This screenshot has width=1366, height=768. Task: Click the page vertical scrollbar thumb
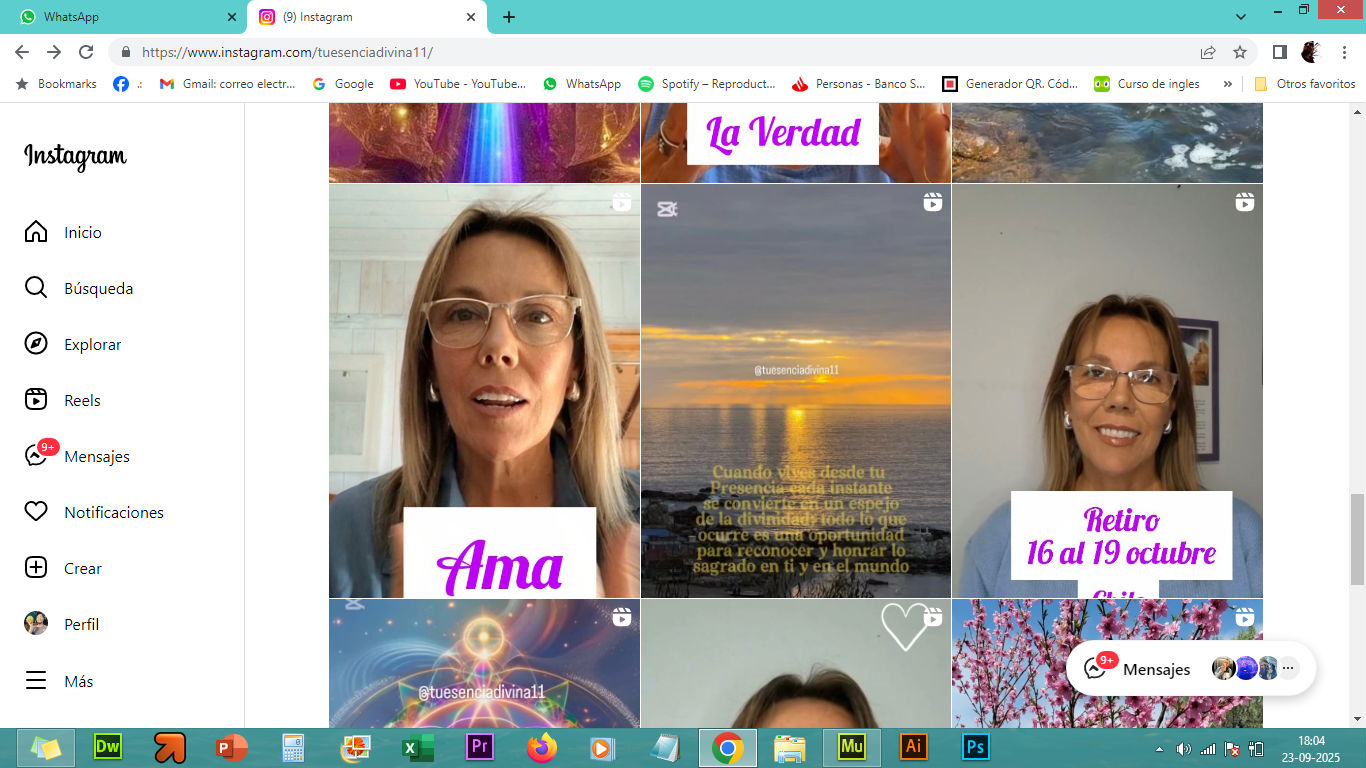click(x=1357, y=539)
